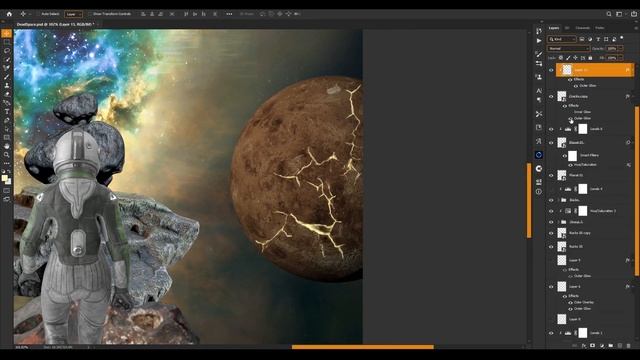The image size is (640, 360).
Task: Expand the Rocks group chevron
Action: pyautogui.click(x=558, y=200)
